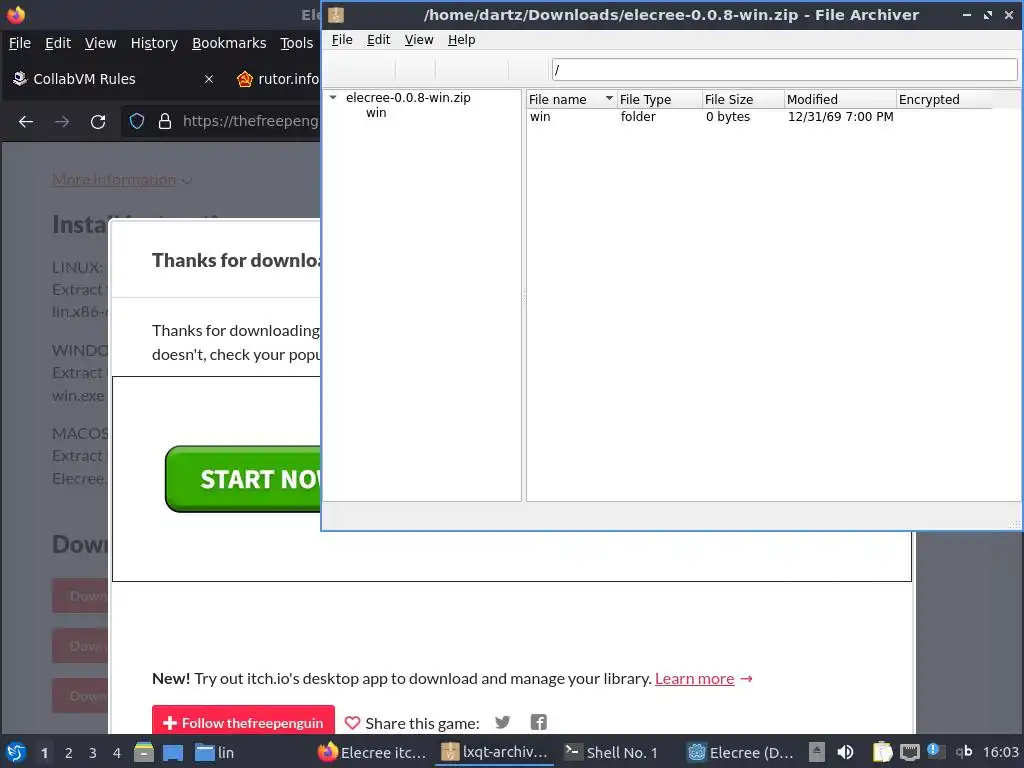This screenshot has height=768, width=1024.
Task: Sort by the Modified column header
Action: click(840, 99)
